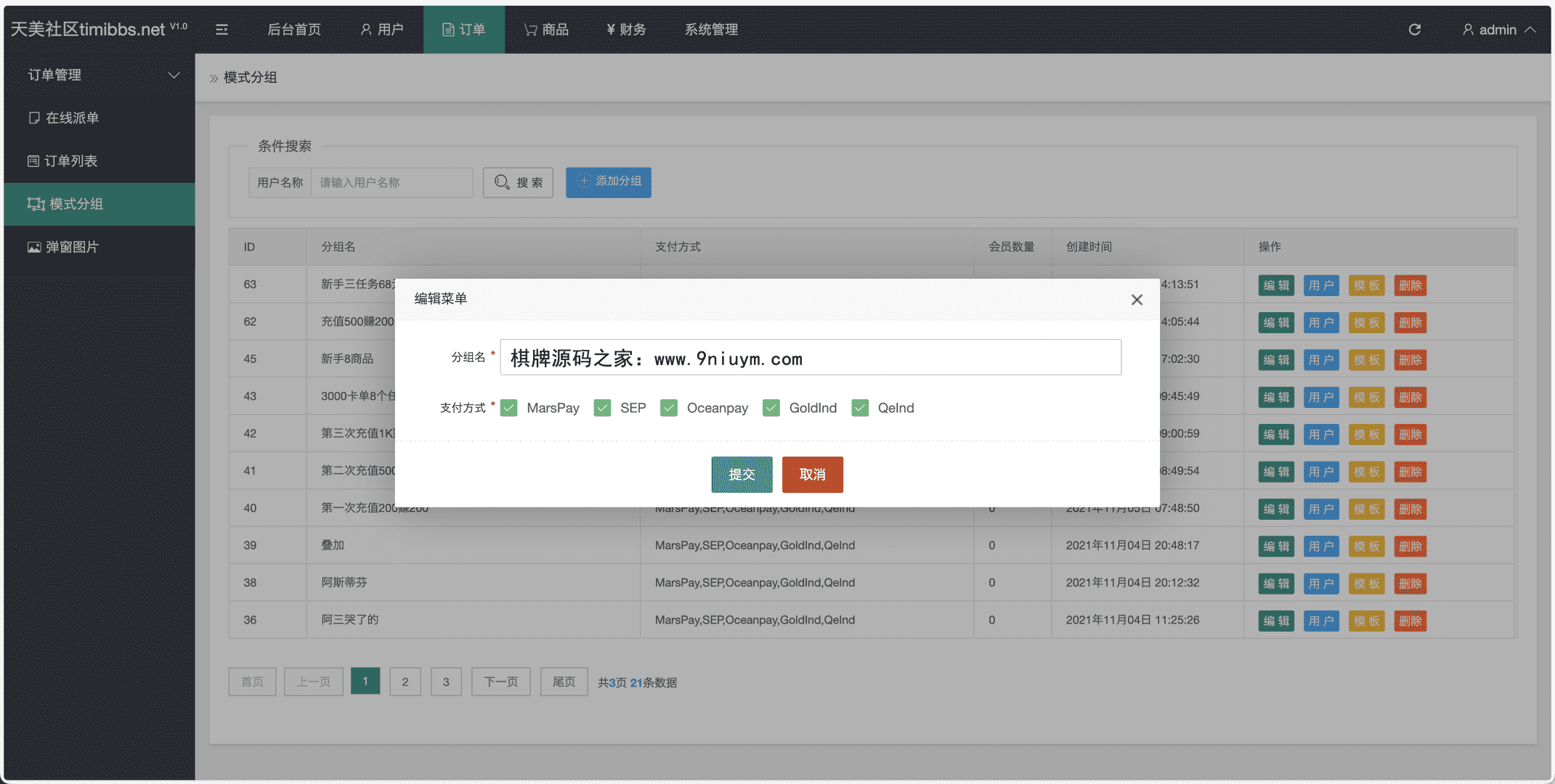The image size is (1555, 784).
Task: Toggle the QeInd checkbox
Action: 860,408
